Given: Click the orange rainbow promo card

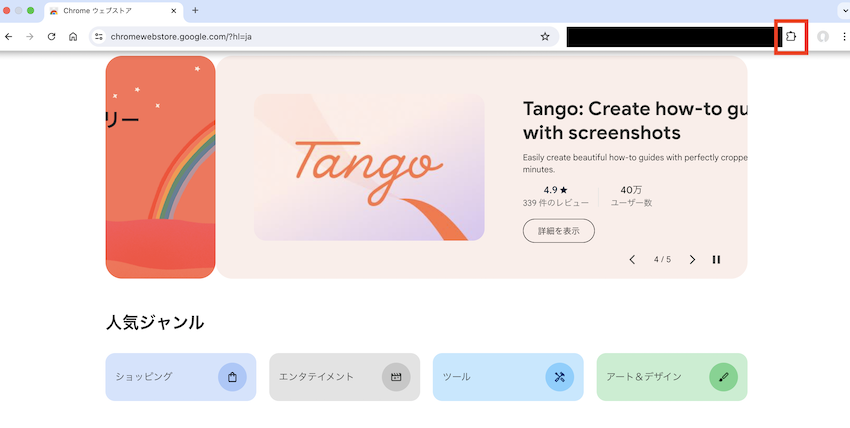Looking at the screenshot, I should coord(160,167).
